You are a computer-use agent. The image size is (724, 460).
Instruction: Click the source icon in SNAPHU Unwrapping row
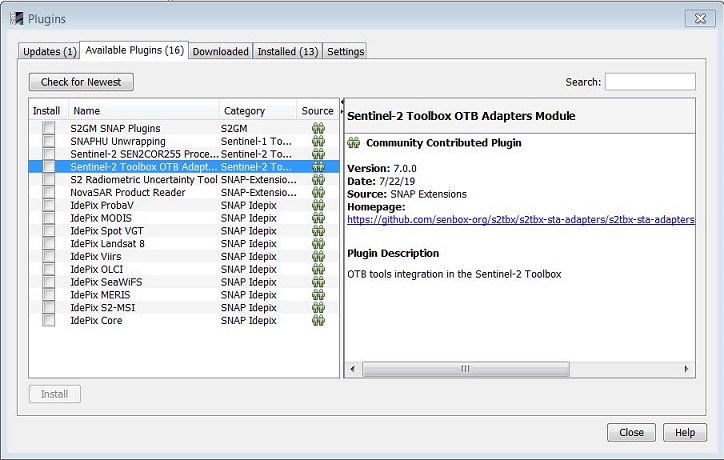coord(318,141)
